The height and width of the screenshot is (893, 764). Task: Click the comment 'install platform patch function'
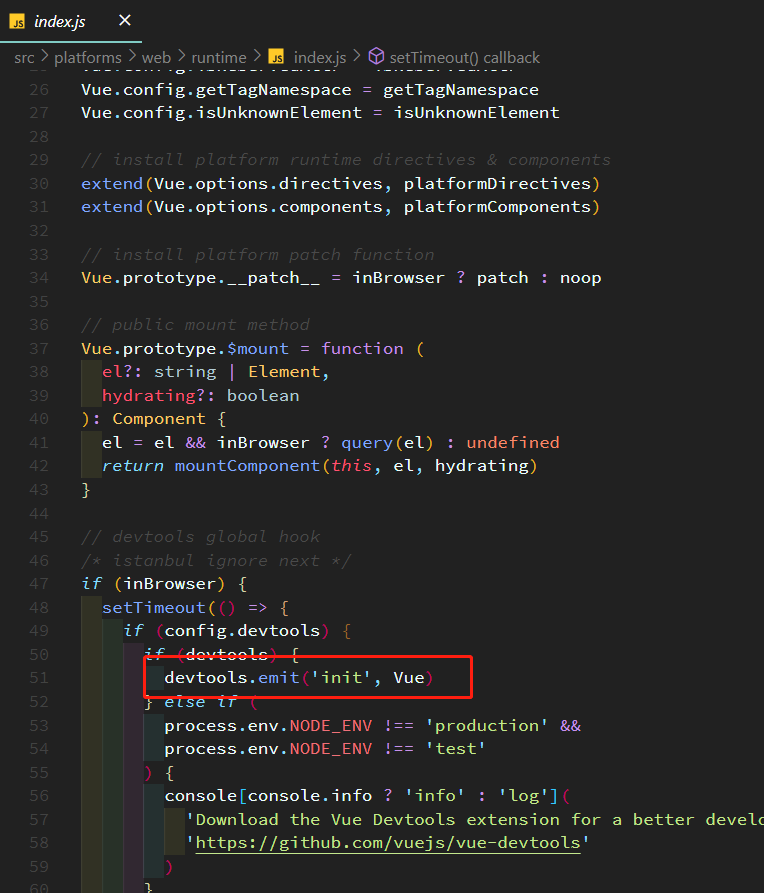258,255
